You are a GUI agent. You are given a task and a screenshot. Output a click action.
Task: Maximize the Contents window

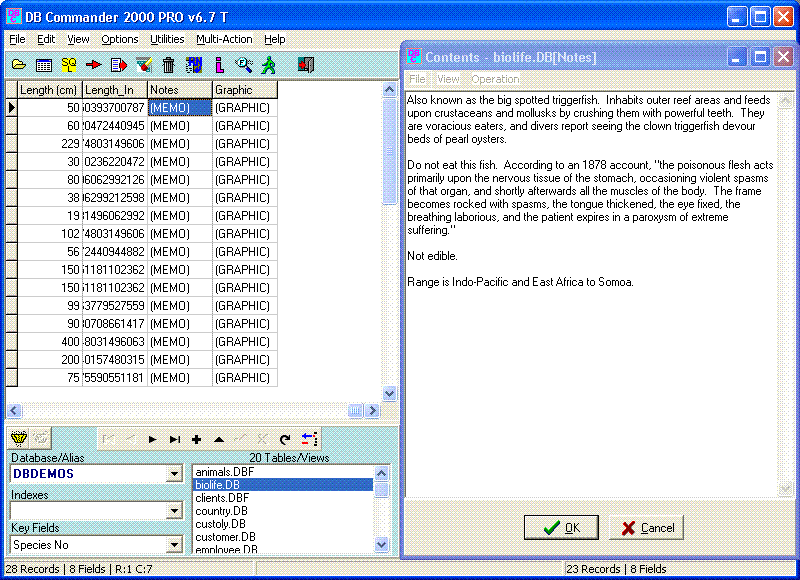[760, 57]
